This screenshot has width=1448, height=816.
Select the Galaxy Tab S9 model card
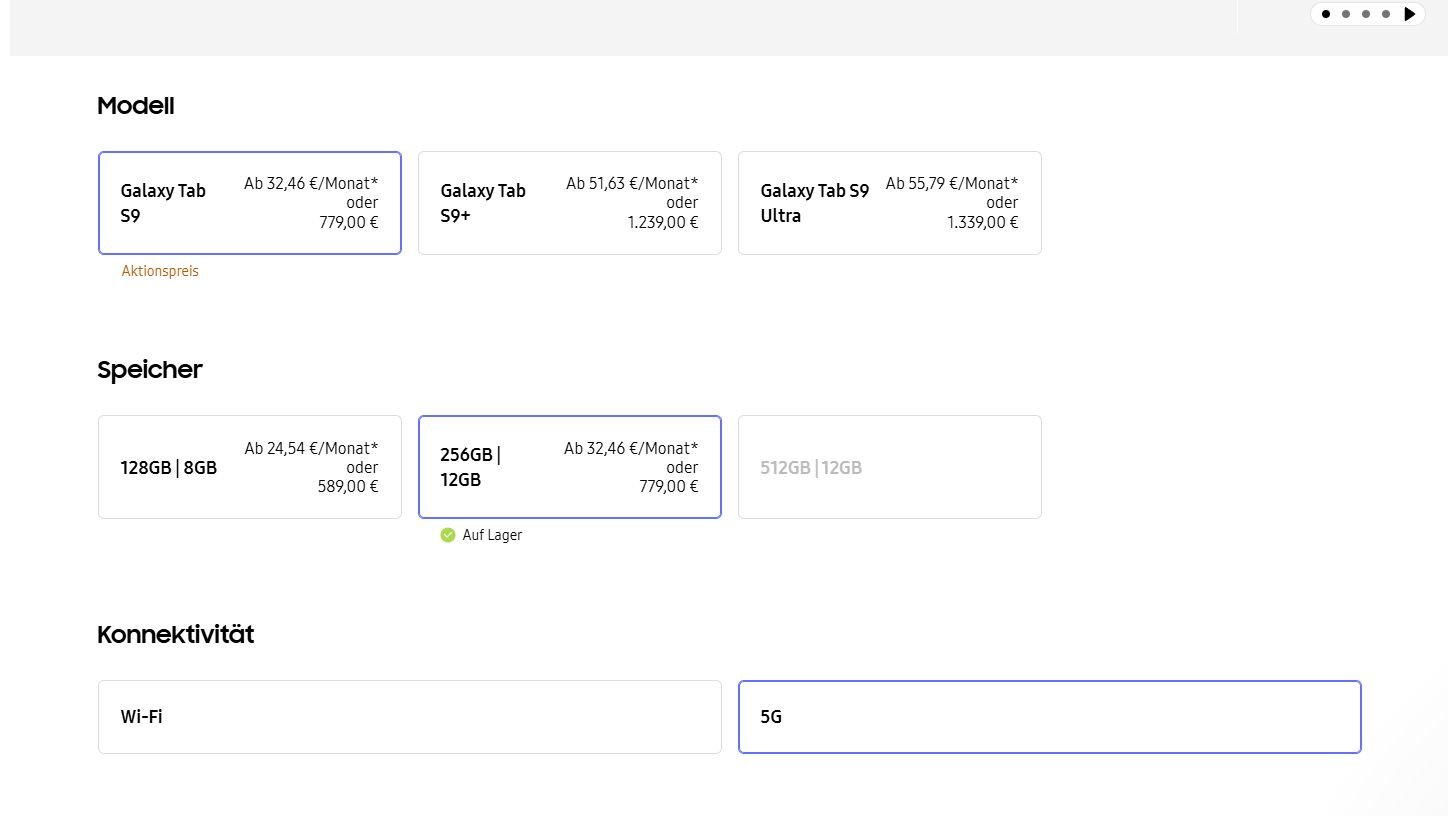250,203
